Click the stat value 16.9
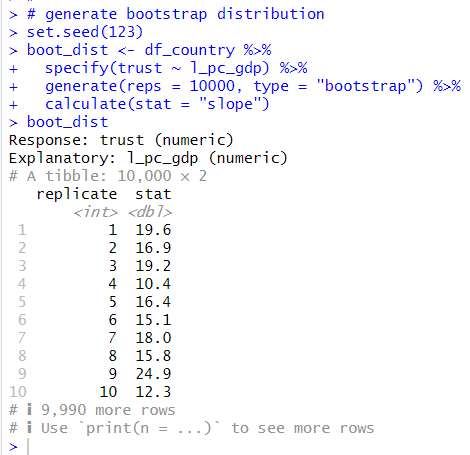The height and width of the screenshot is (455, 470). 153,248
